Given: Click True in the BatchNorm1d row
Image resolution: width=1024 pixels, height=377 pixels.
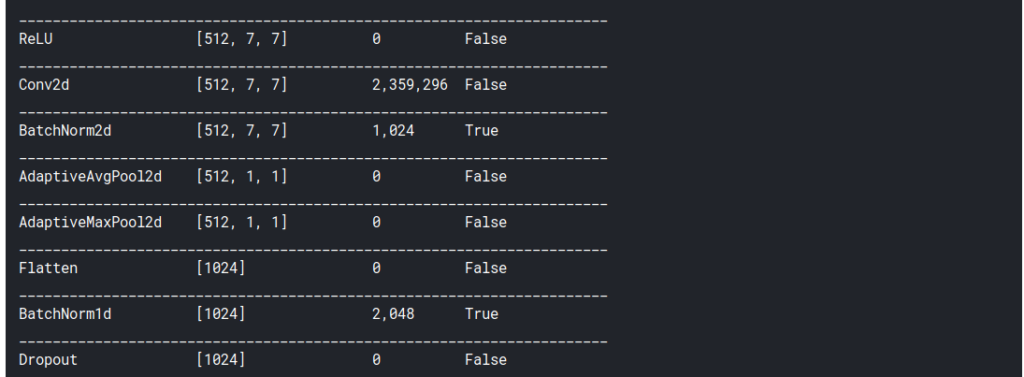Looking at the screenshot, I should (x=481, y=314).
